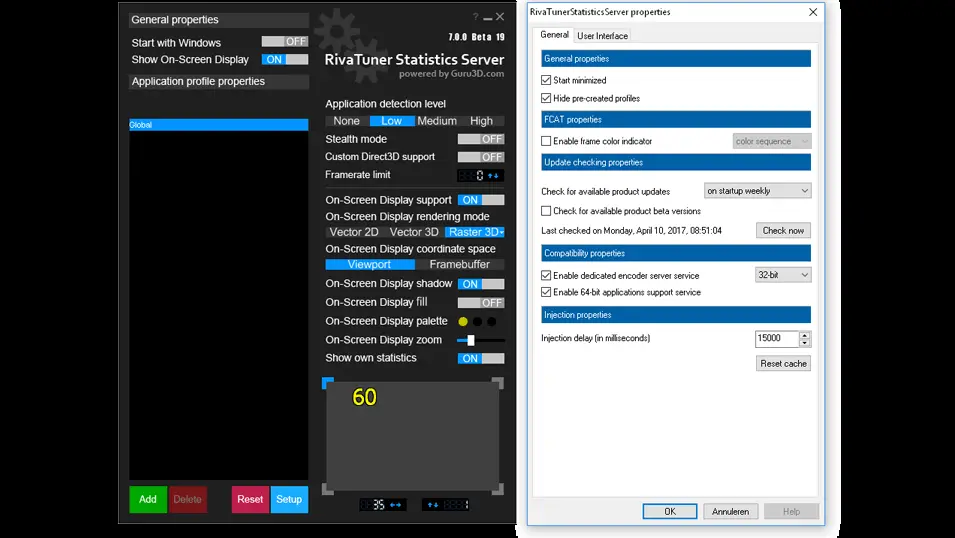Click injection delay increase spinner arrow
Viewport: 955px width, 538px height.
[x=805, y=335]
